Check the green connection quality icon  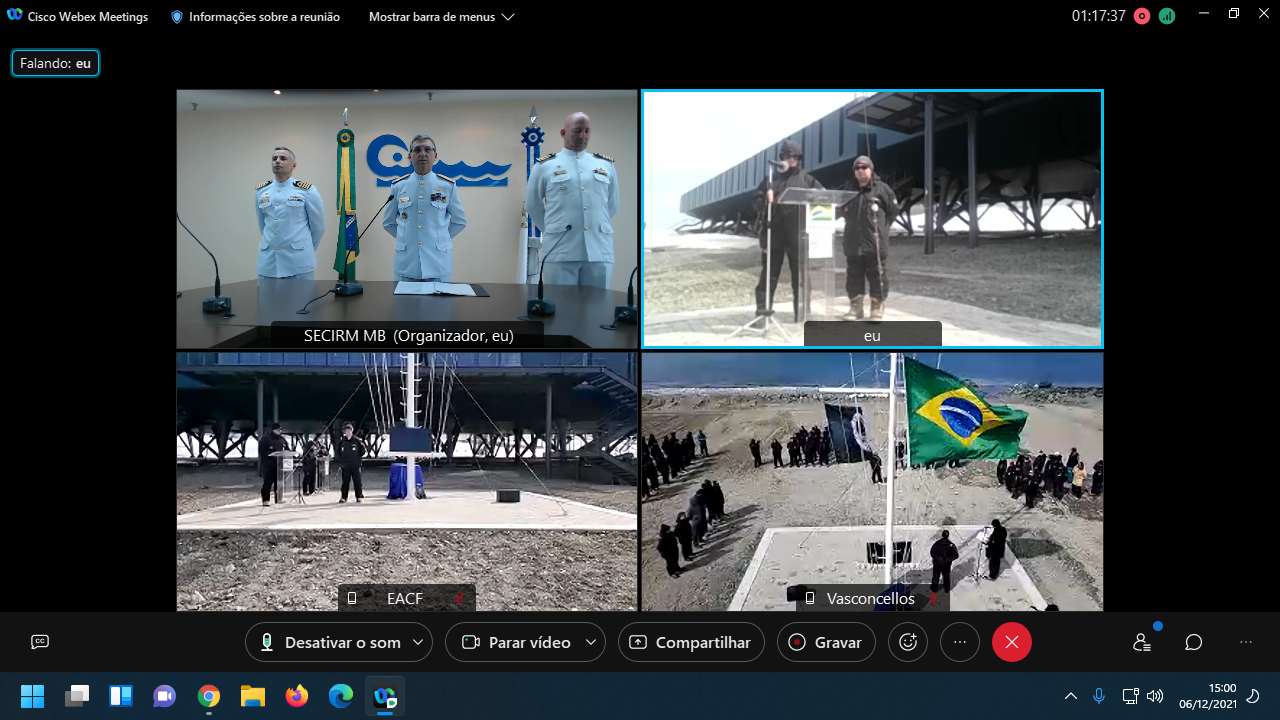(x=1166, y=16)
